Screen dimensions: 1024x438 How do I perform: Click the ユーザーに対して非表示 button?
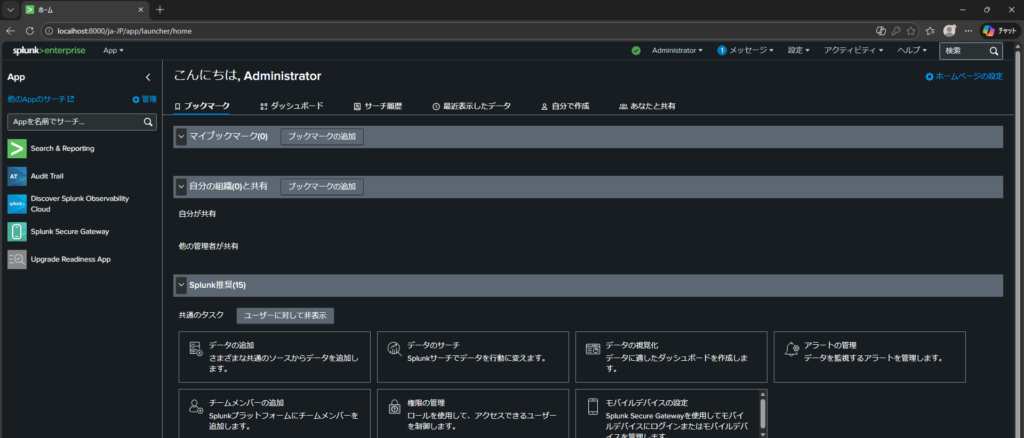(285, 315)
